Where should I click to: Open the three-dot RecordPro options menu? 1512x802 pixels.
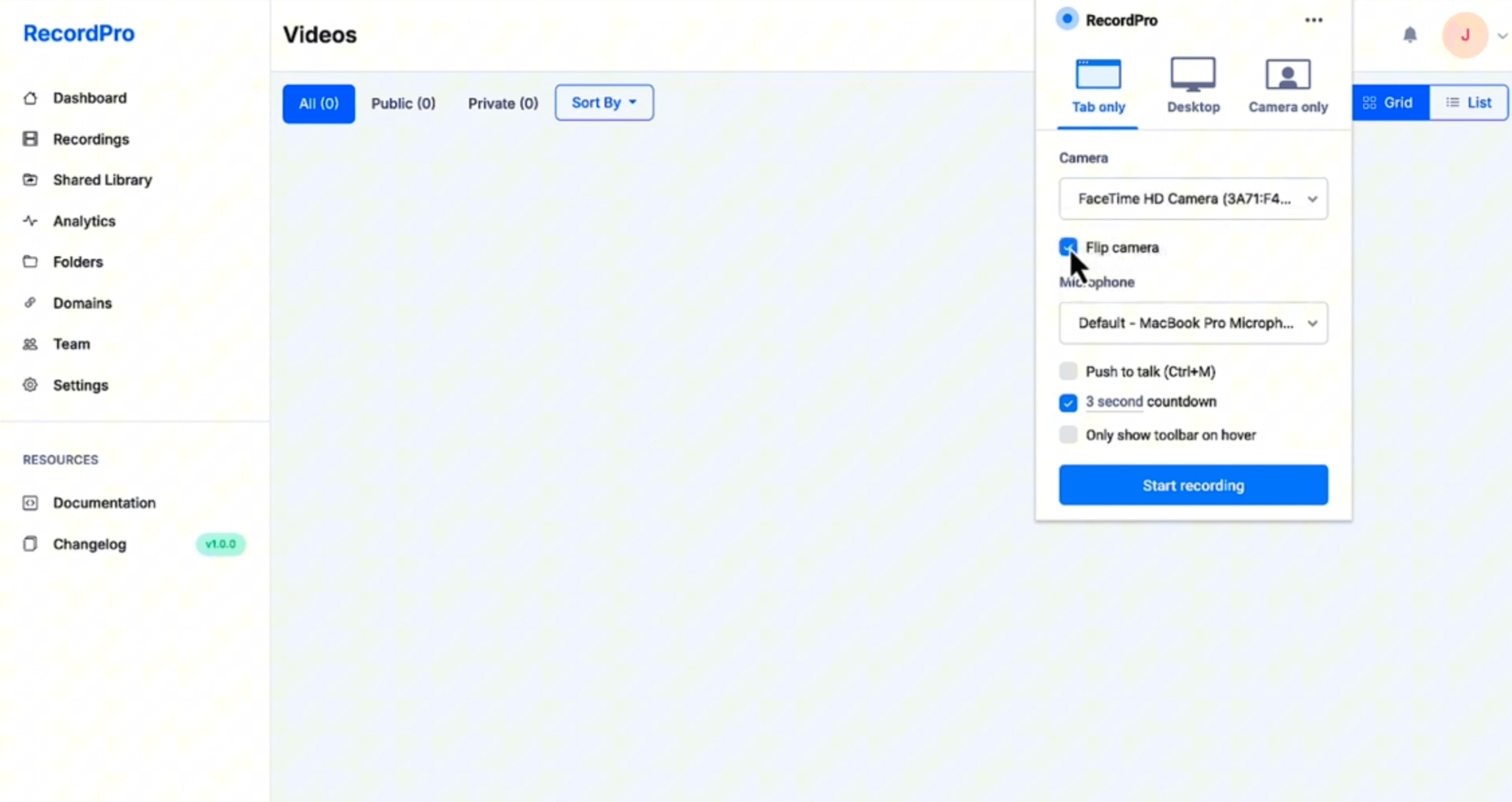click(x=1313, y=20)
